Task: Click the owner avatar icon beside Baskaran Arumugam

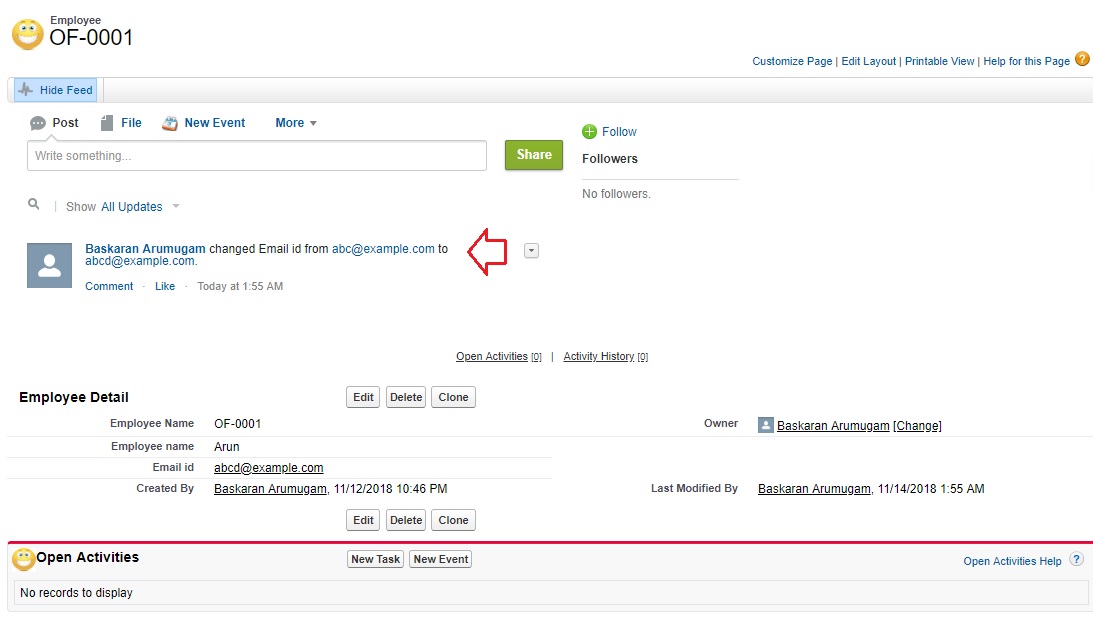Action: pos(765,424)
